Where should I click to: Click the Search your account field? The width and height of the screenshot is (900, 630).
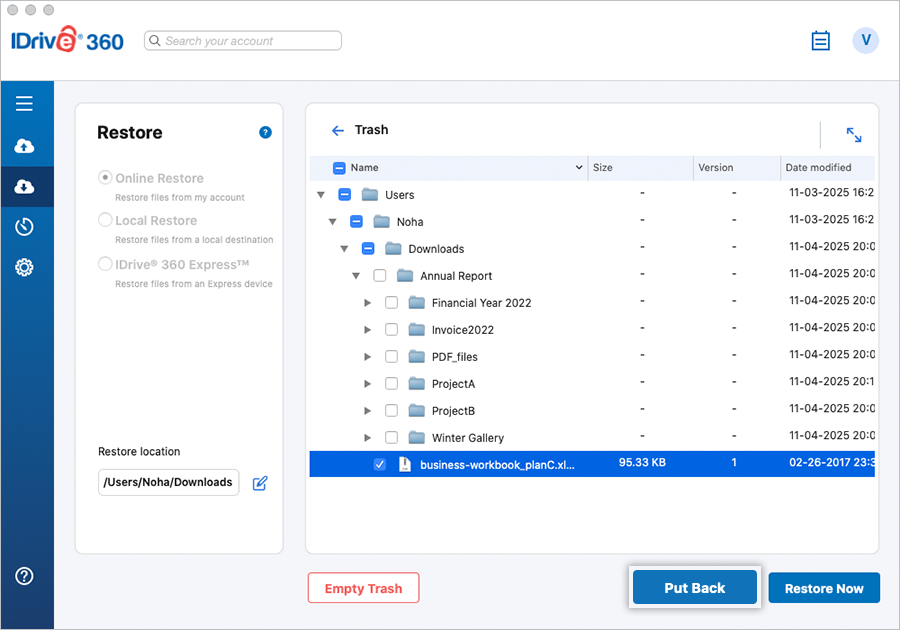pos(243,41)
